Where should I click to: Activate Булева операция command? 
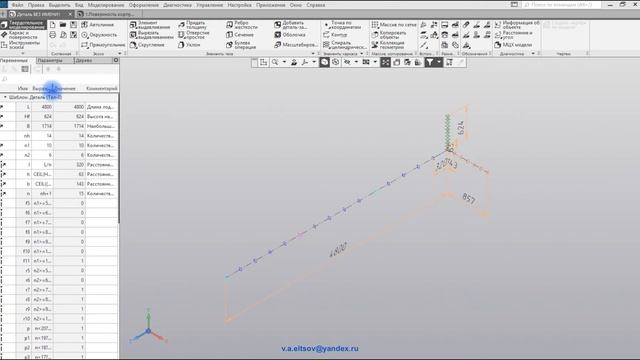[241, 44]
